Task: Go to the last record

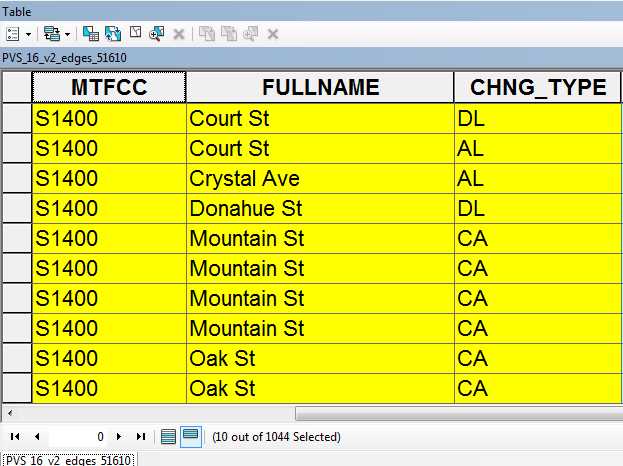Action: 140,437
